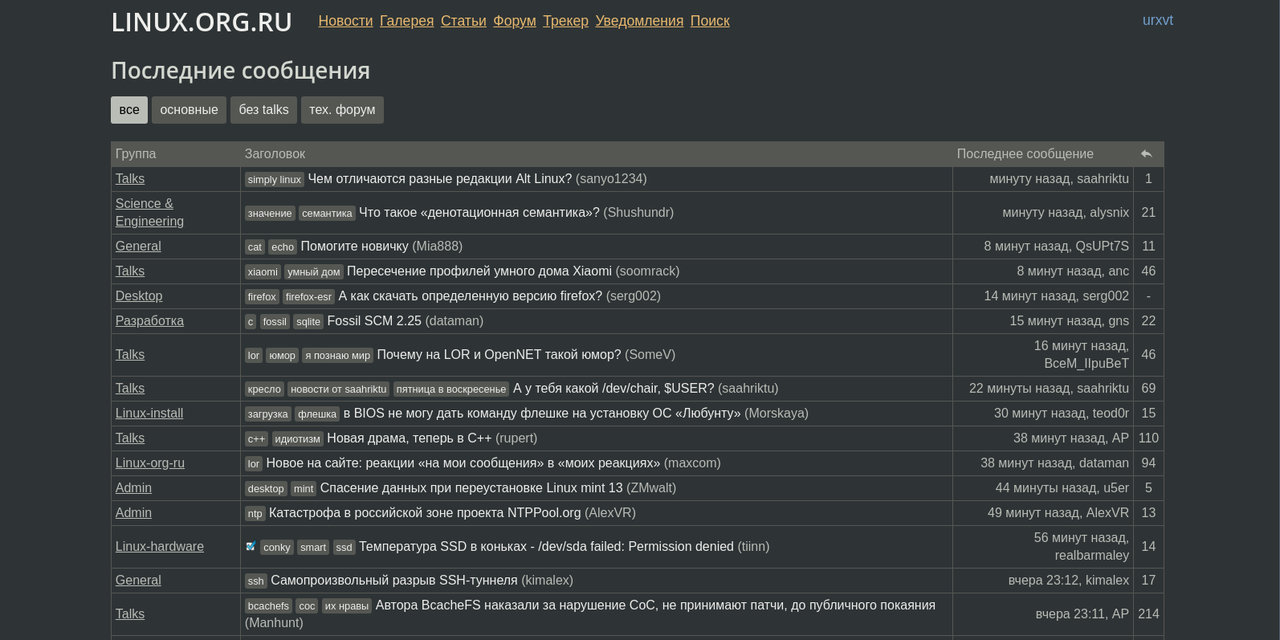The width and height of the screenshot is (1280, 640).
Task: Open the BcacheFS CoC violation topic
Action: click(655, 605)
